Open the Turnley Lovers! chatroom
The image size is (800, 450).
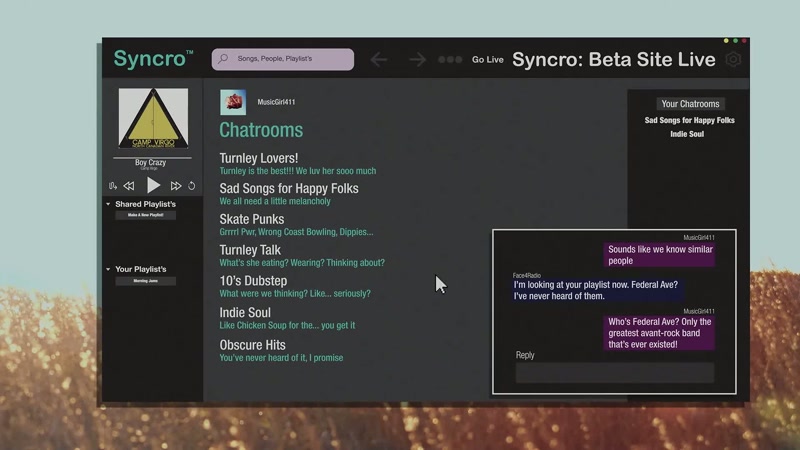(259, 158)
